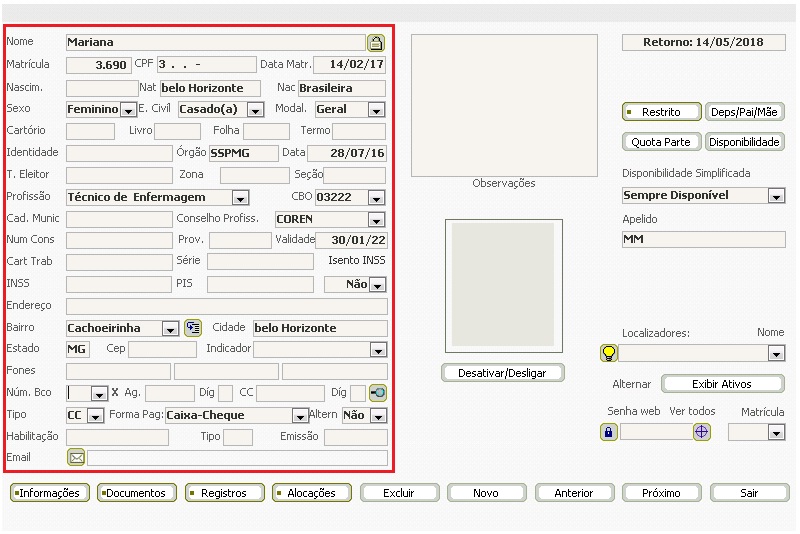
Task: Click the yellow lightbulb Localizadores icon
Action: click(x=609, y=353)
